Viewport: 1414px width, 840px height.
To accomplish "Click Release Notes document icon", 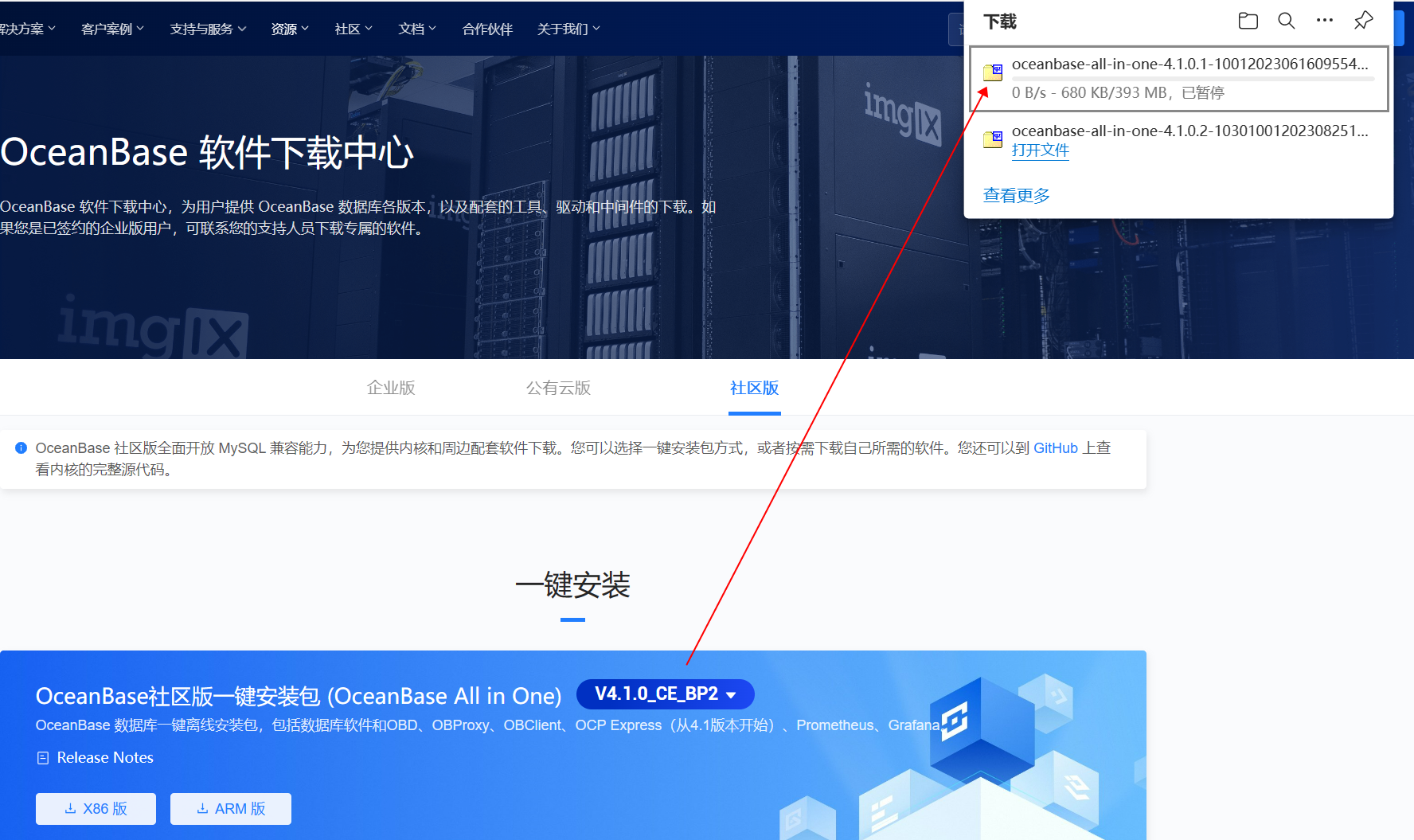I will (43, 758).
